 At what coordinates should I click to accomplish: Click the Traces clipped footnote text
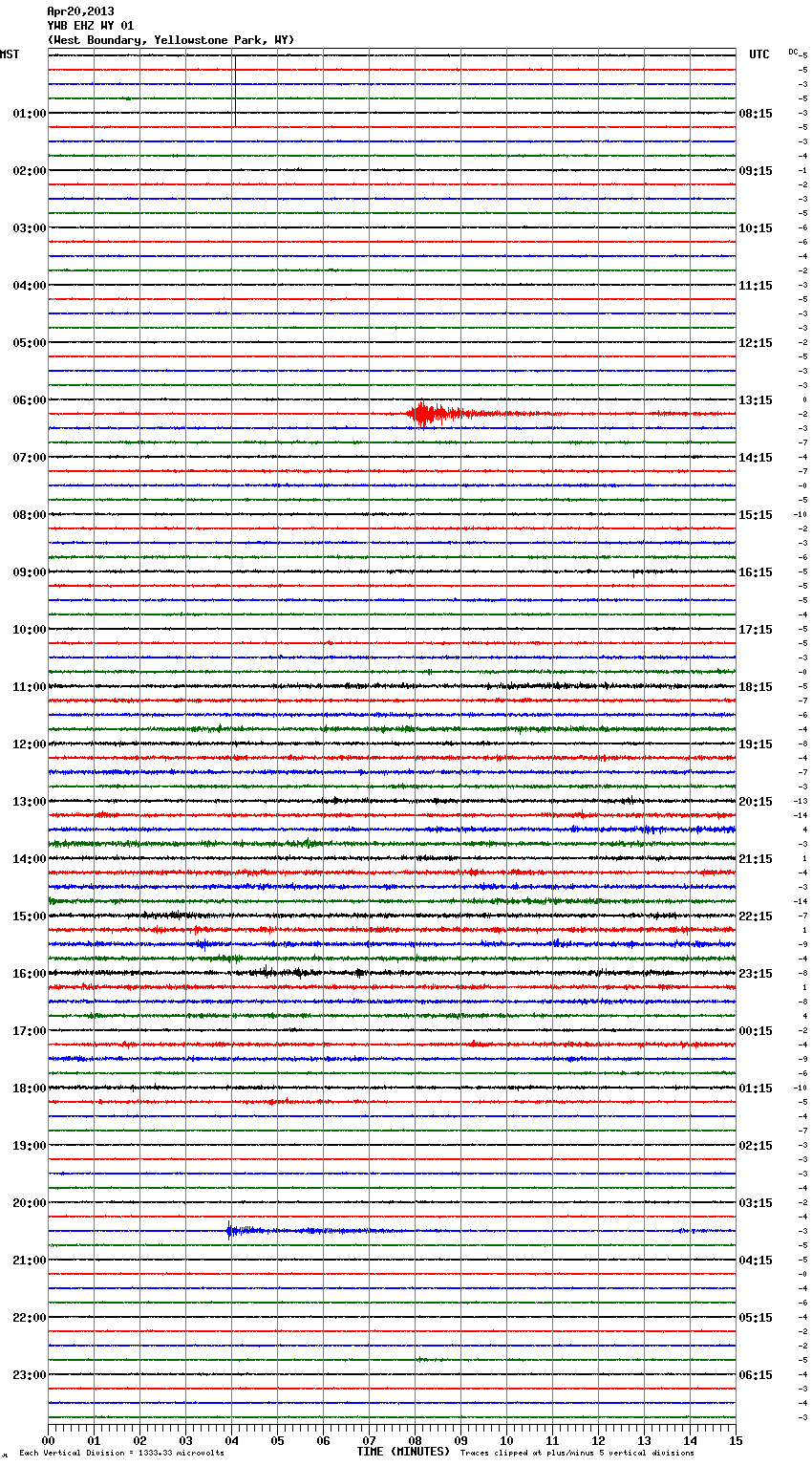coord(577,1453)
